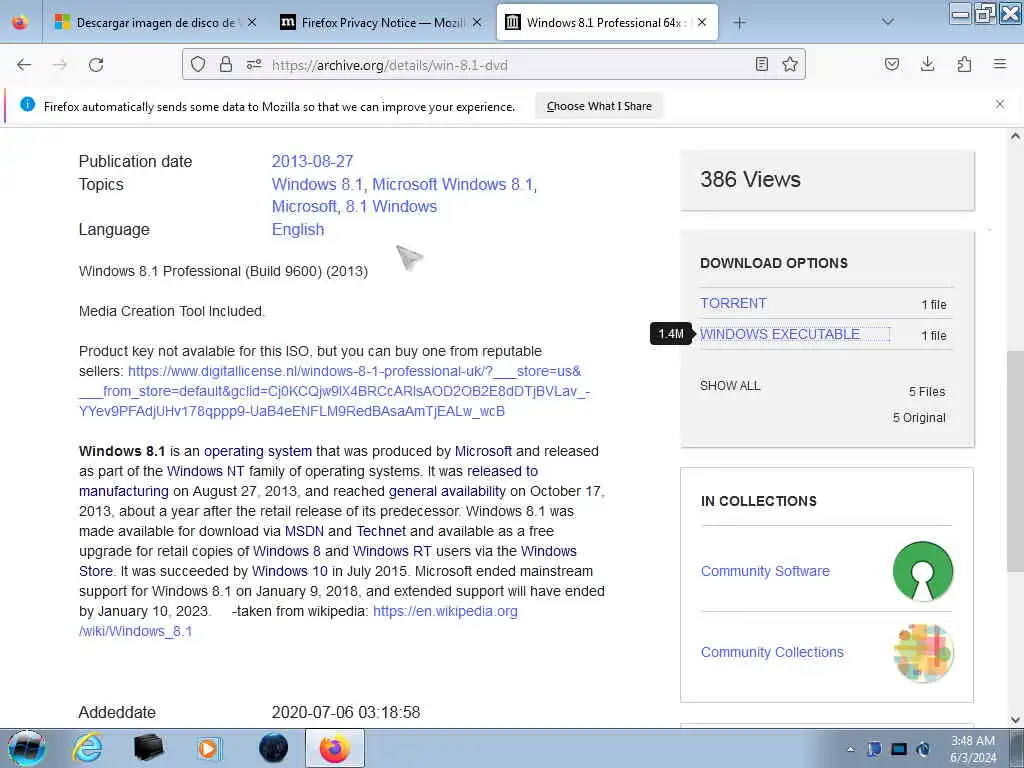Click the Choose What I Share button

(599, 106)
